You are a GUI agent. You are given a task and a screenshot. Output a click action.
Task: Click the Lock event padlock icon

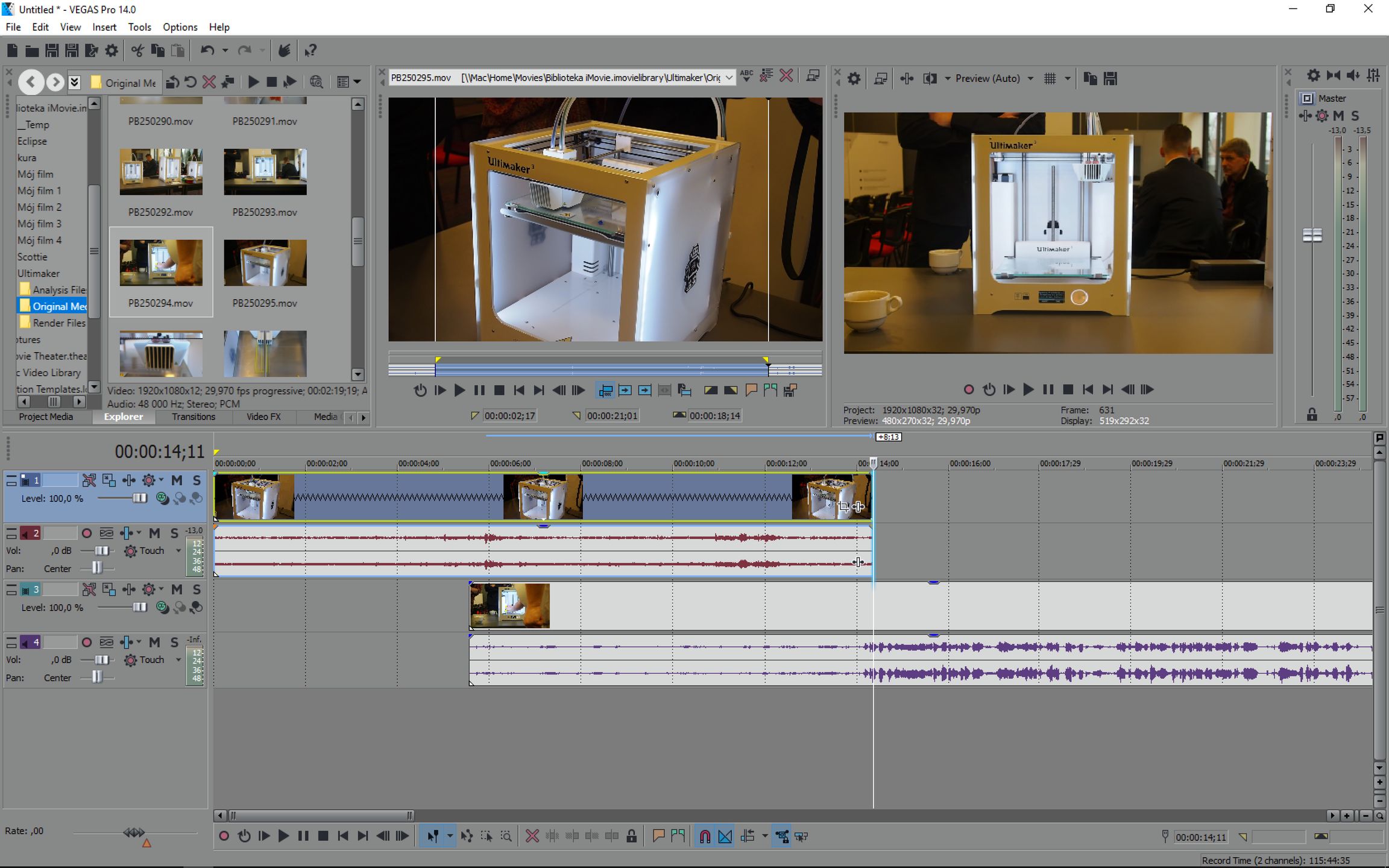[631, 836]
